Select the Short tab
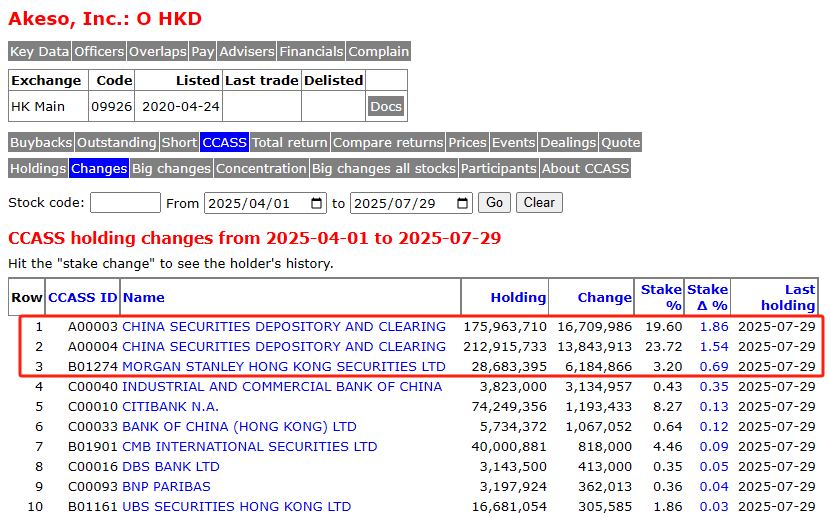The image size is (830, 517). point(179,142)
